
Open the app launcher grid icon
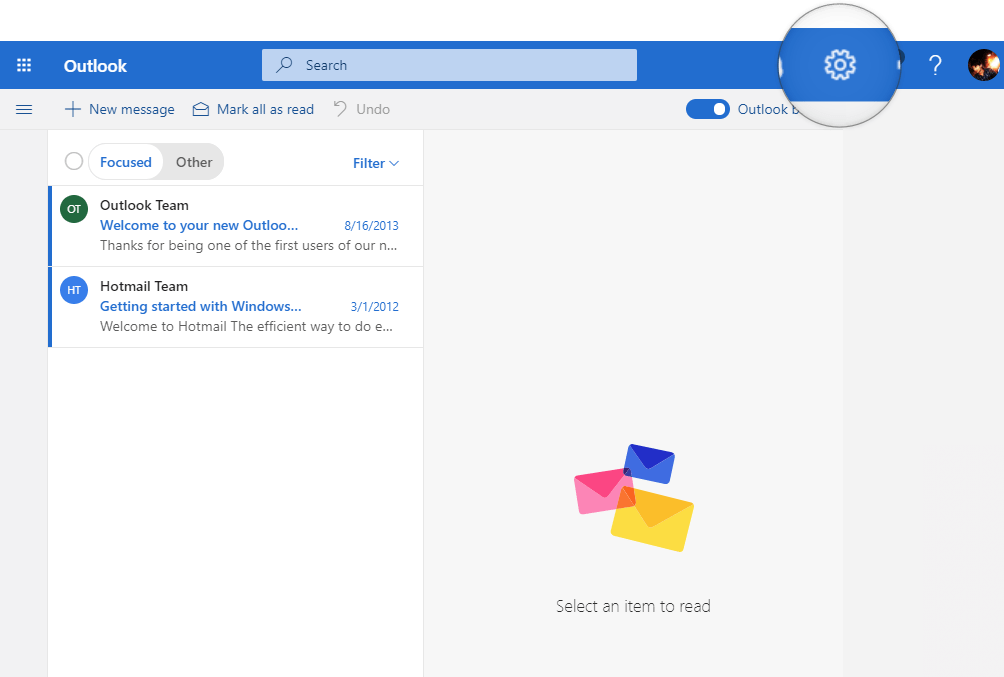click(x=24, y=65)
